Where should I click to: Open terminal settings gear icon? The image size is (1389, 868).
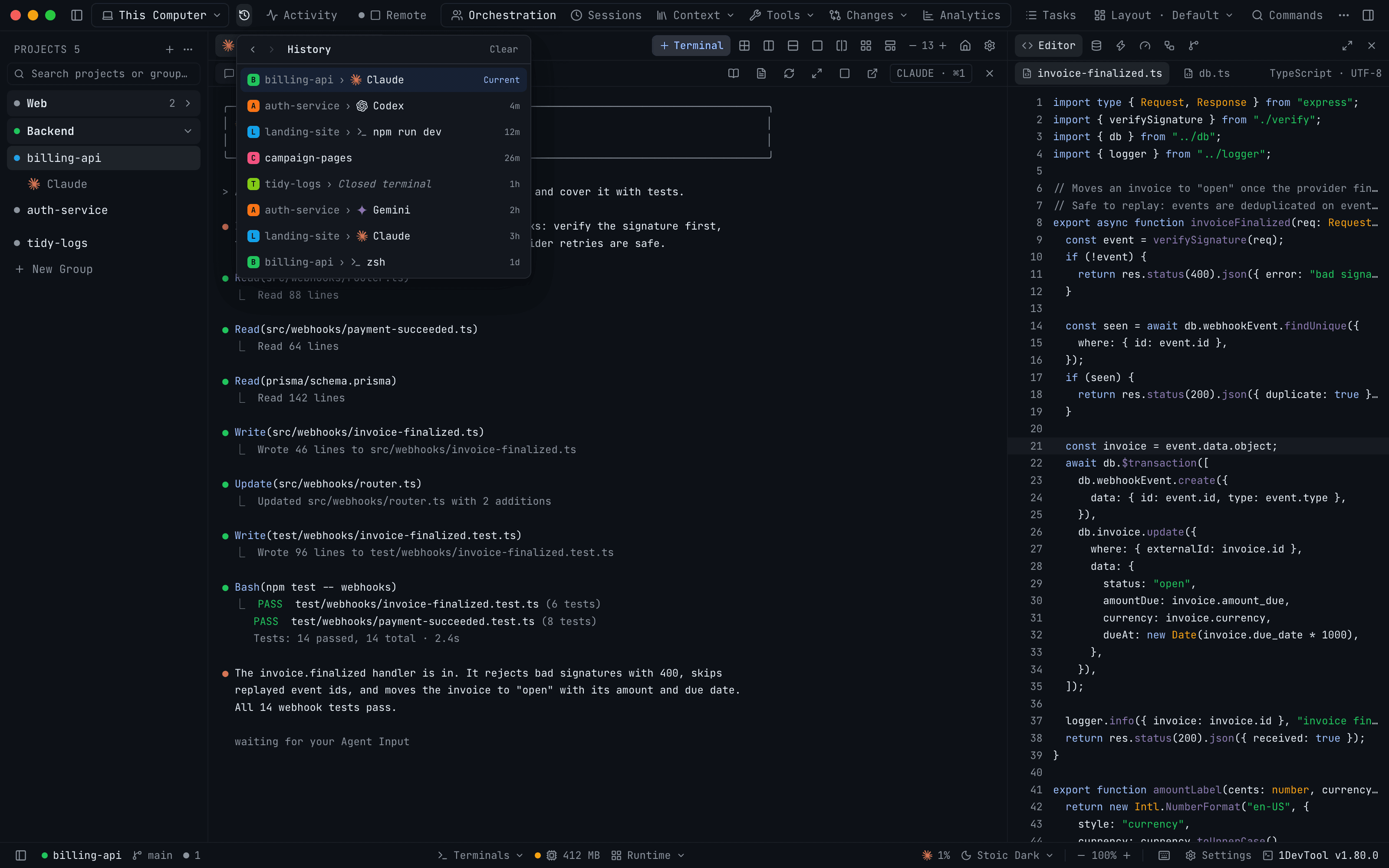[x=990, y=45]
